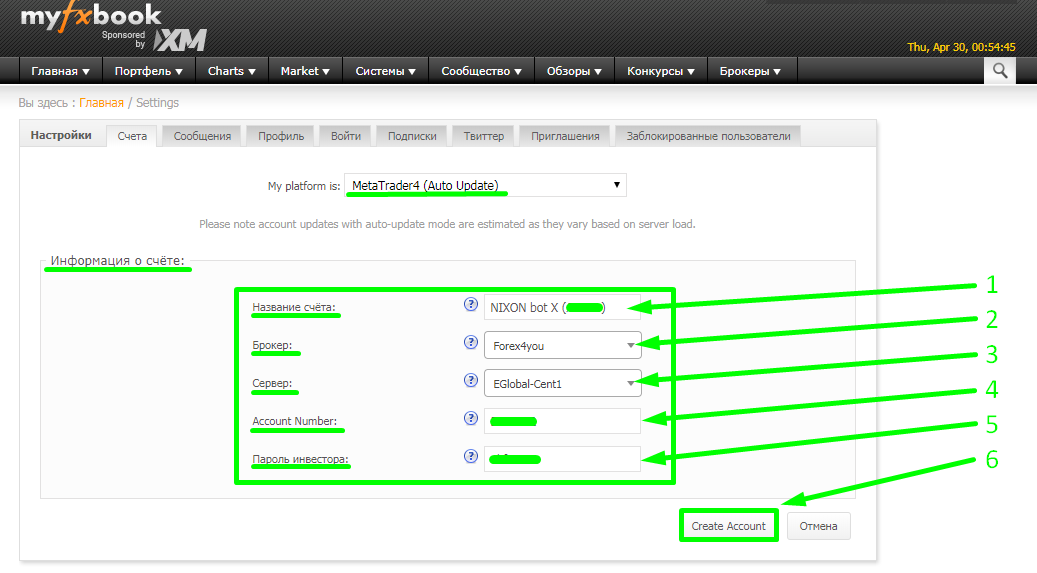
Task: Click the Брокер label
Action: (272, 345)
